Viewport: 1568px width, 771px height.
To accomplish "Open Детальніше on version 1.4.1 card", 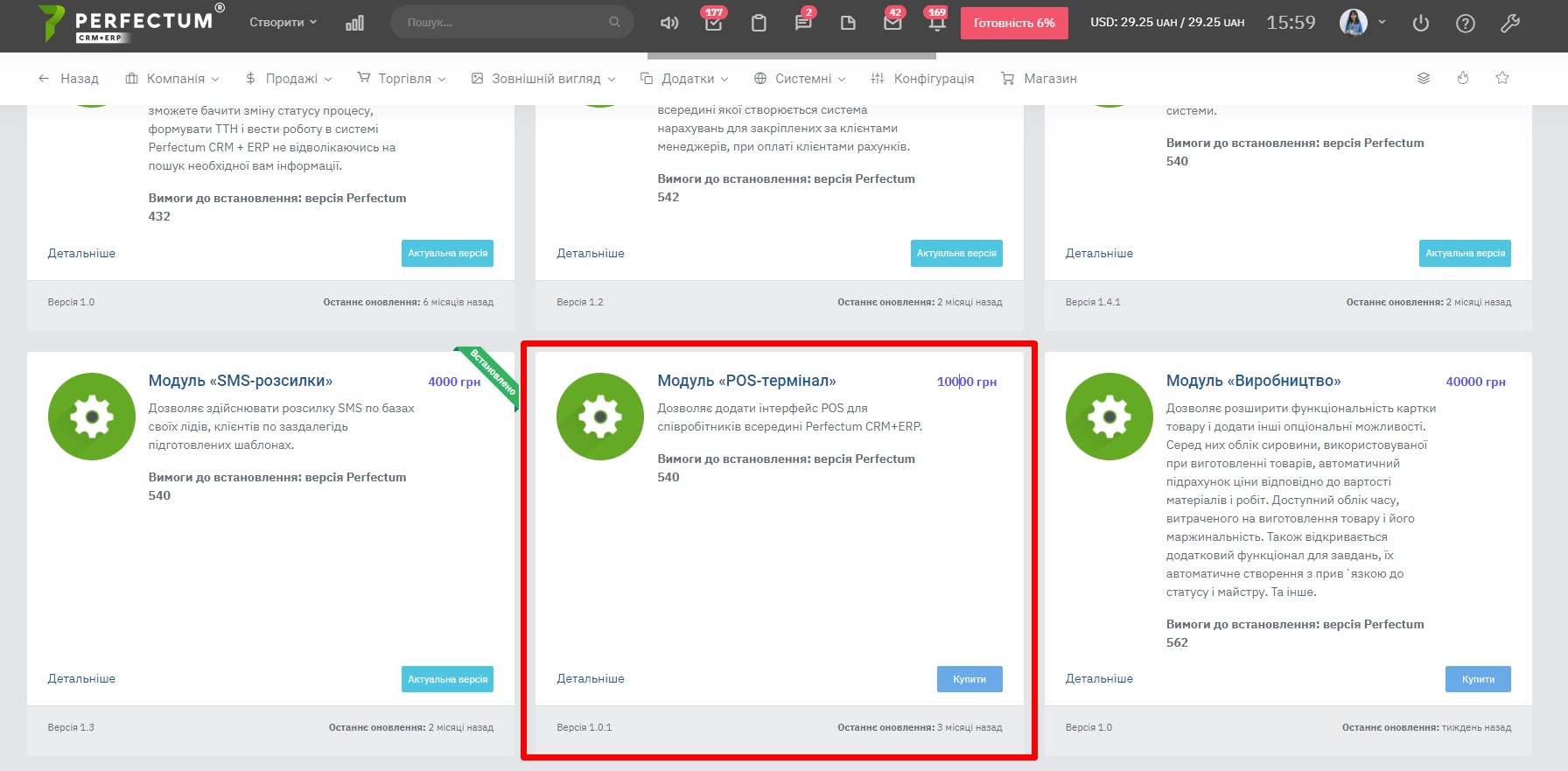I will 1099,253.
